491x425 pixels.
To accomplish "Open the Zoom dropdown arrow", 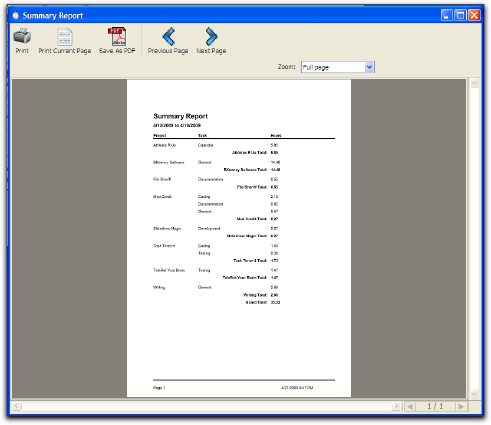I will click(369, 67).
